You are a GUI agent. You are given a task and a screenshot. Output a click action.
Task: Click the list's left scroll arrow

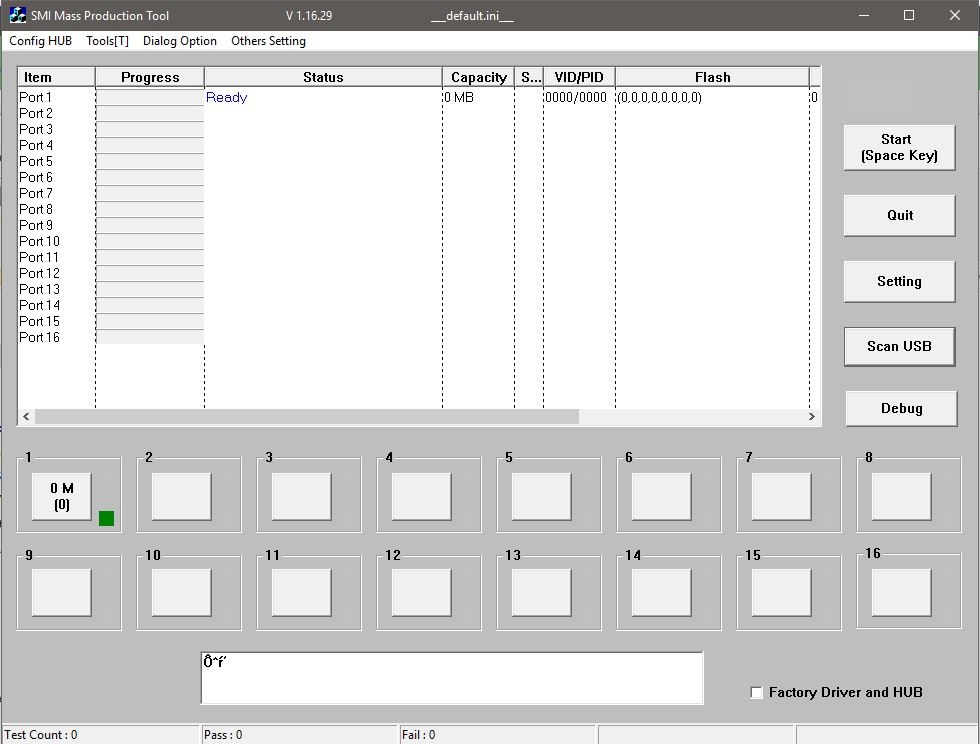pyautogui.click(x=26, y=416)
